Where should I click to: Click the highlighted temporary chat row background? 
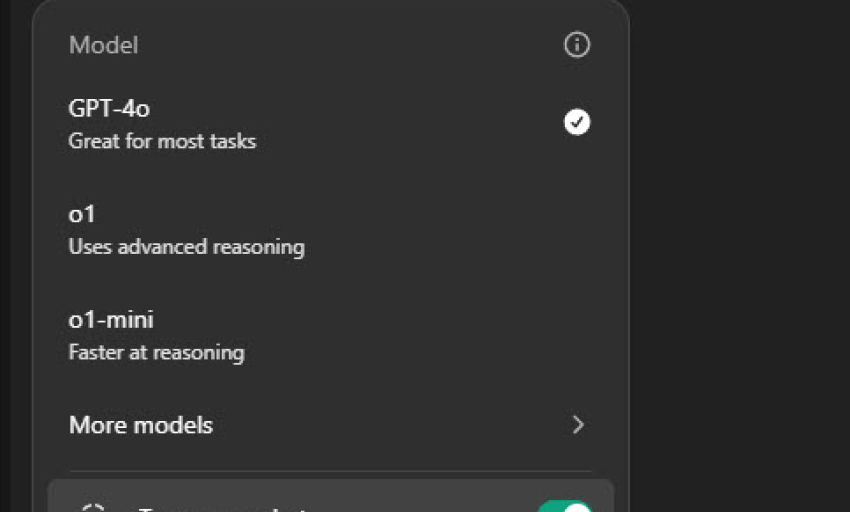click(x=330, y=496)
